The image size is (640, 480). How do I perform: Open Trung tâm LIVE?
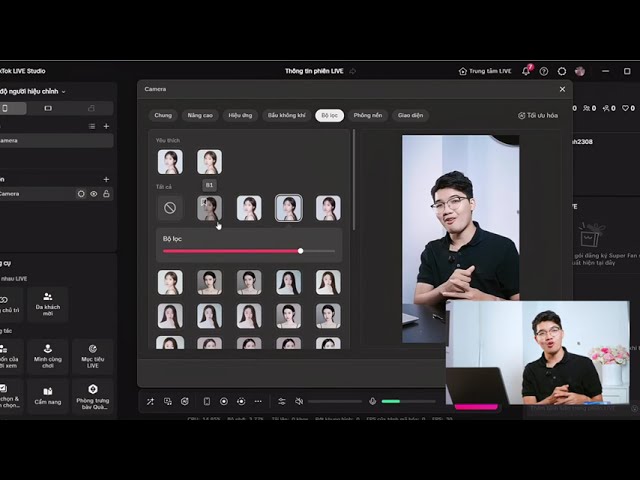[485, 71]
